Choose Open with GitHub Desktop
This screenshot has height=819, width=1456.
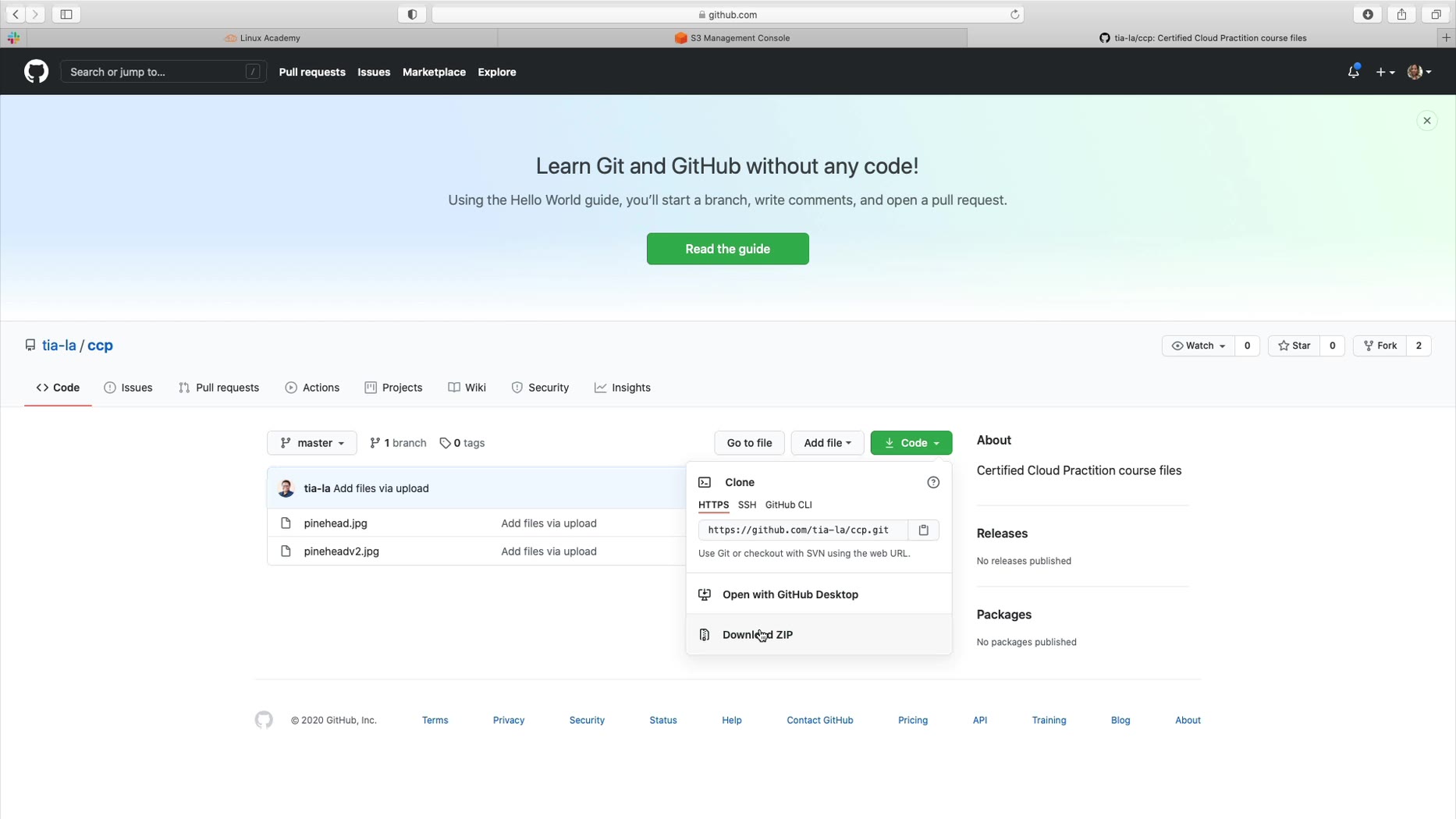819,594
